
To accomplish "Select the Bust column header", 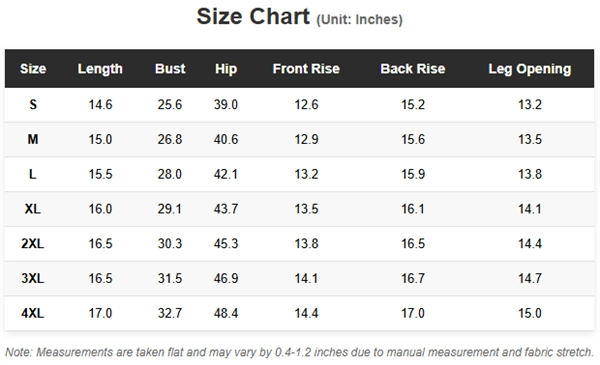I will [x=170, y=69].
